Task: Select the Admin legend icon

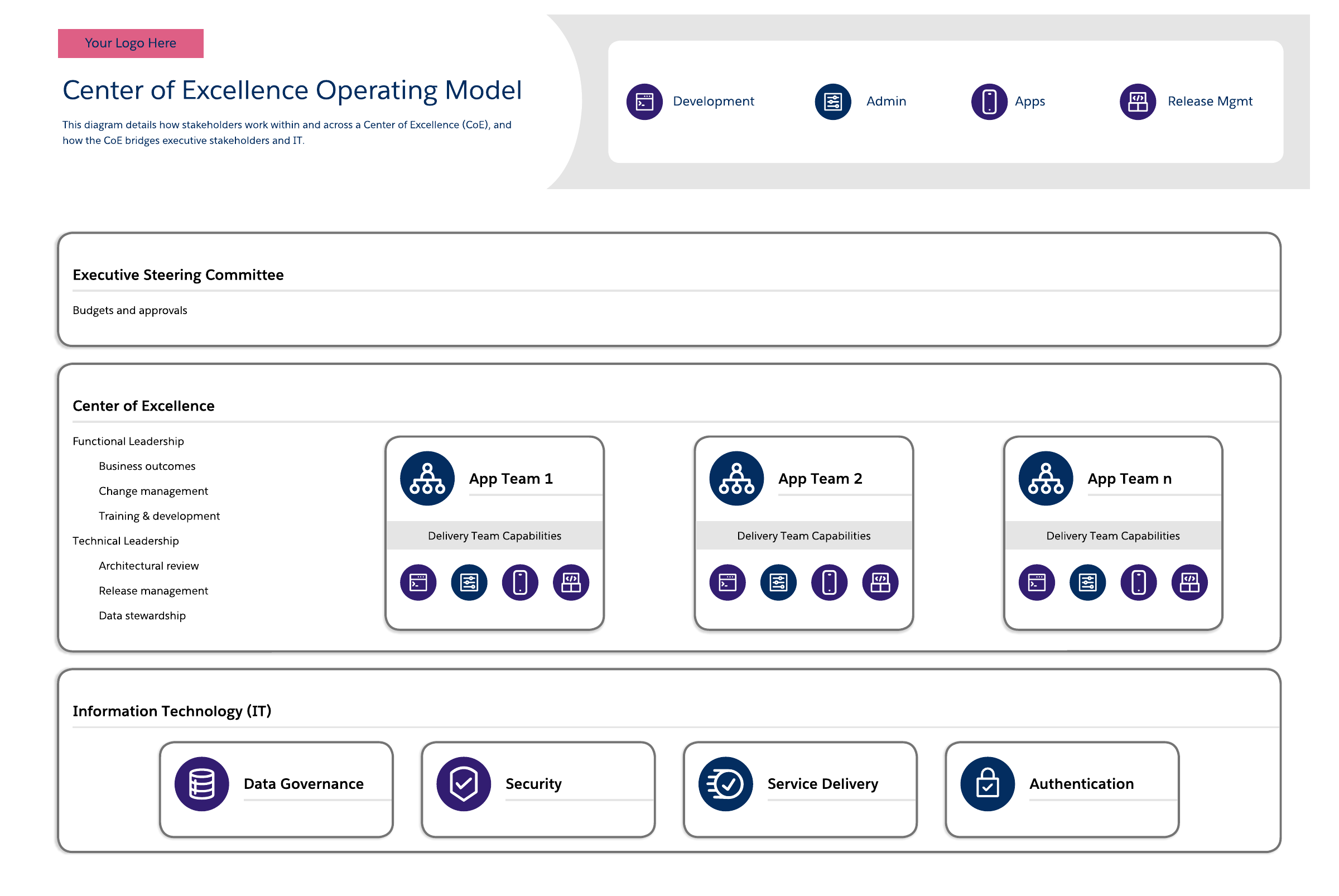Action: point(832,102)
